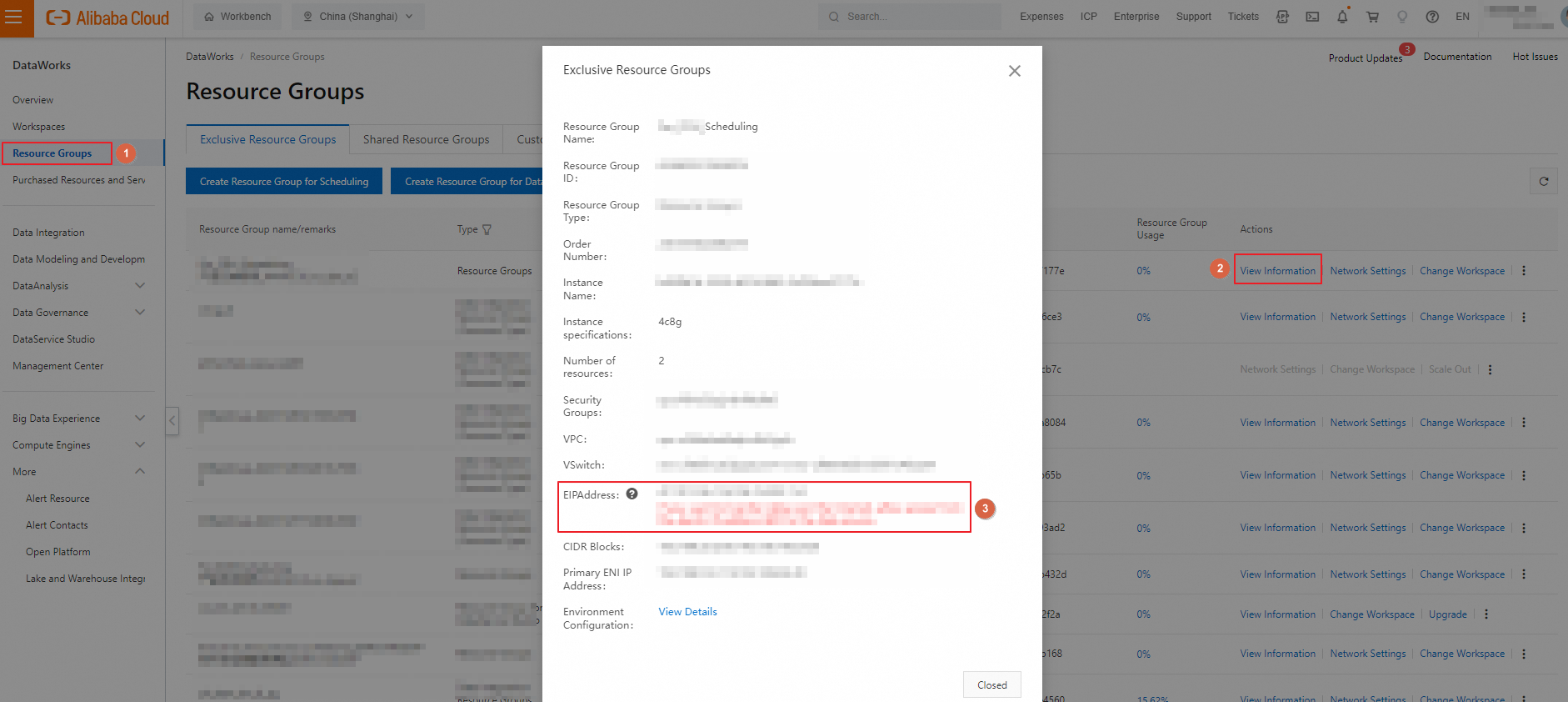
Task: Open more actions menu in the 3ad2 row
Action: (x=1524, y=528)
